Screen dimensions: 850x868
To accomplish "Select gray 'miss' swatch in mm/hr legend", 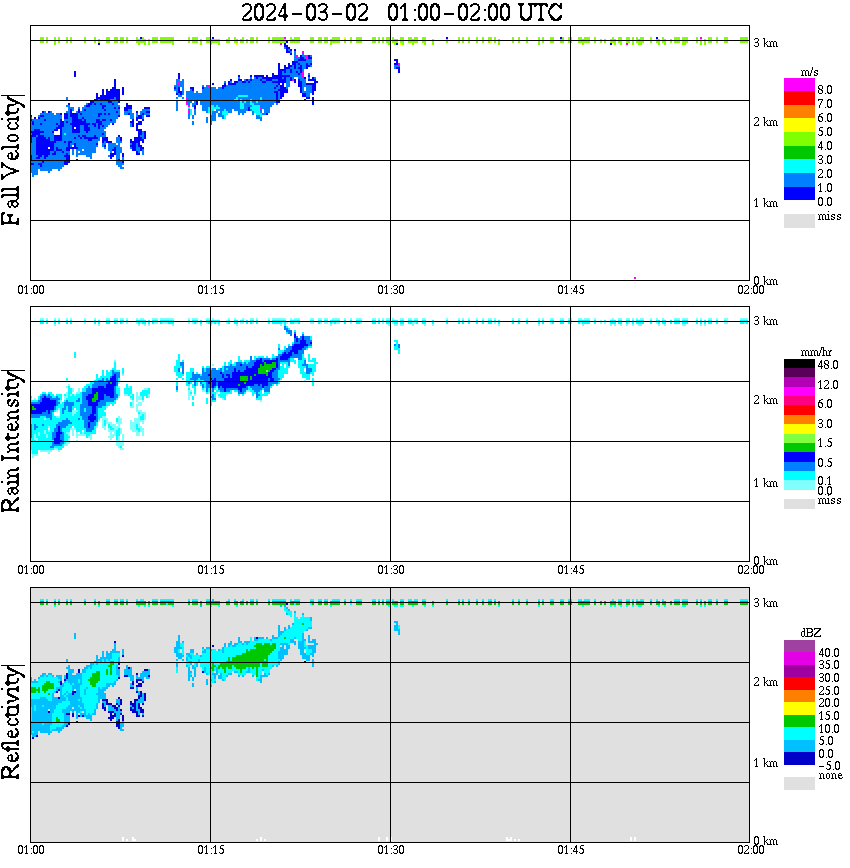I will click(x=799, y=504).
